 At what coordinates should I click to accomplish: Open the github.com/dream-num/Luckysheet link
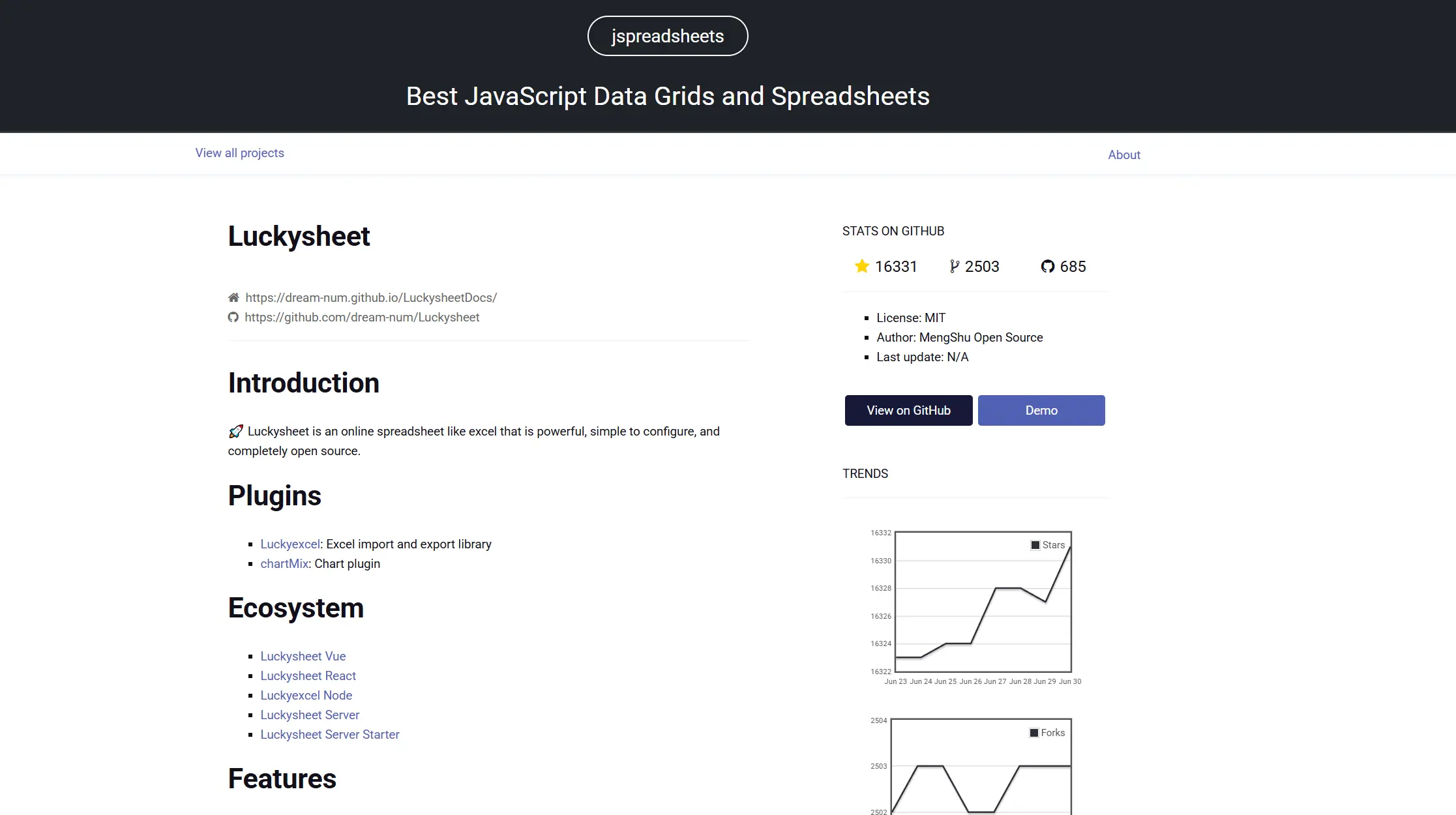(362, 317)
